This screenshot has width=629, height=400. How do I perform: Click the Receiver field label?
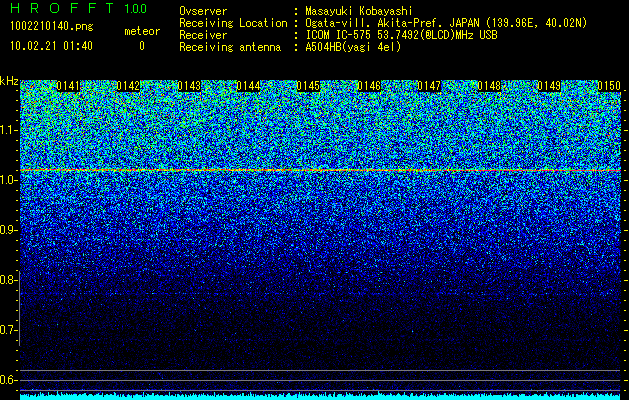(203, 35)
